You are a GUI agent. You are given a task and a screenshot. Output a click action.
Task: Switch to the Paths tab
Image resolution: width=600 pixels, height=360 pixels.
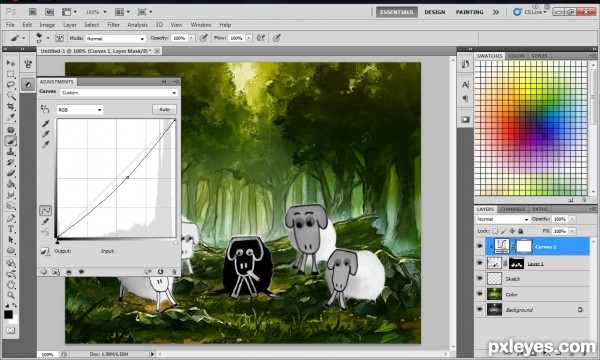click(x=540, y=209)
